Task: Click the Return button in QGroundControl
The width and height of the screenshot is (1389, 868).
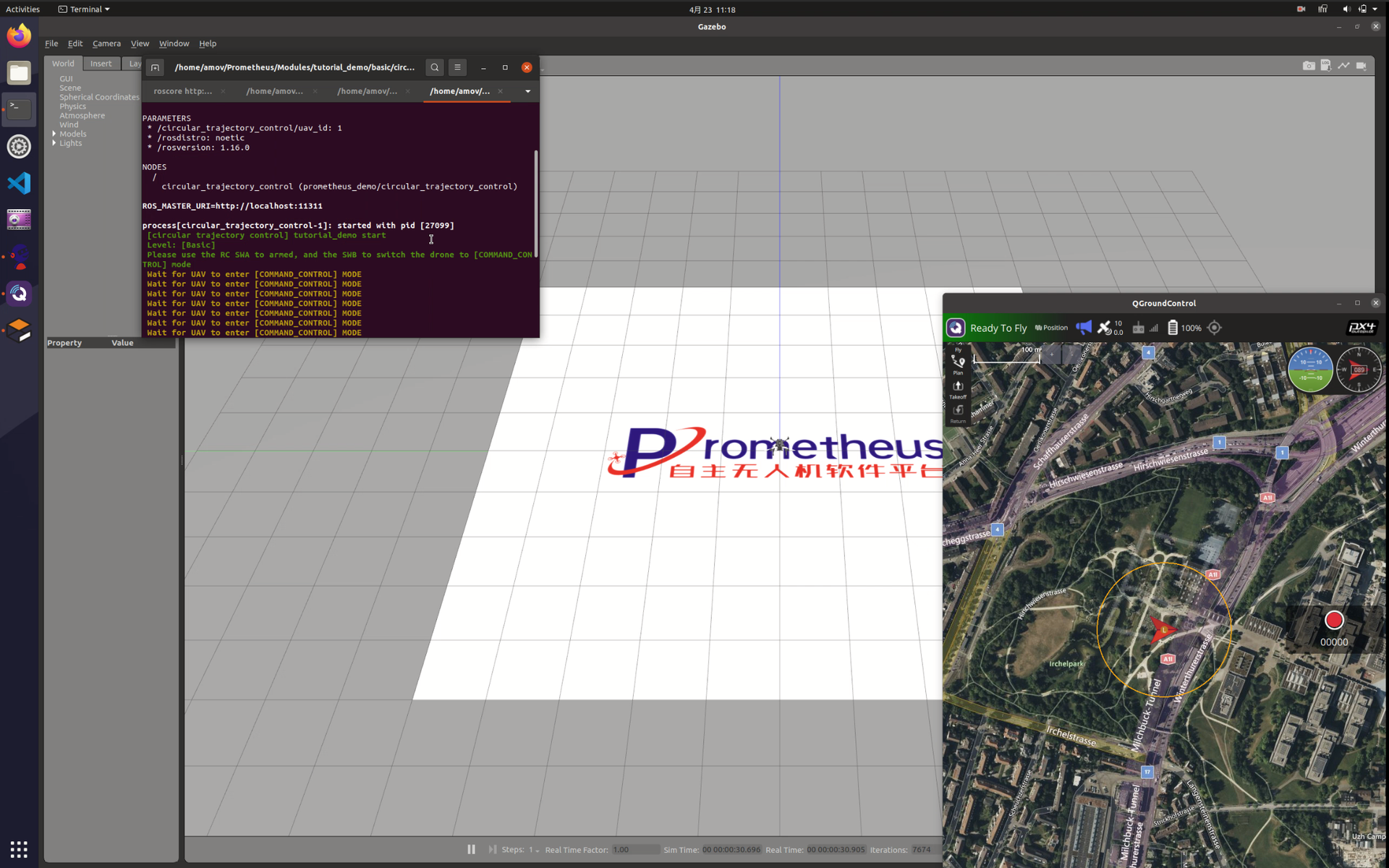Action: pyautogui.click(x=958, y=413)
